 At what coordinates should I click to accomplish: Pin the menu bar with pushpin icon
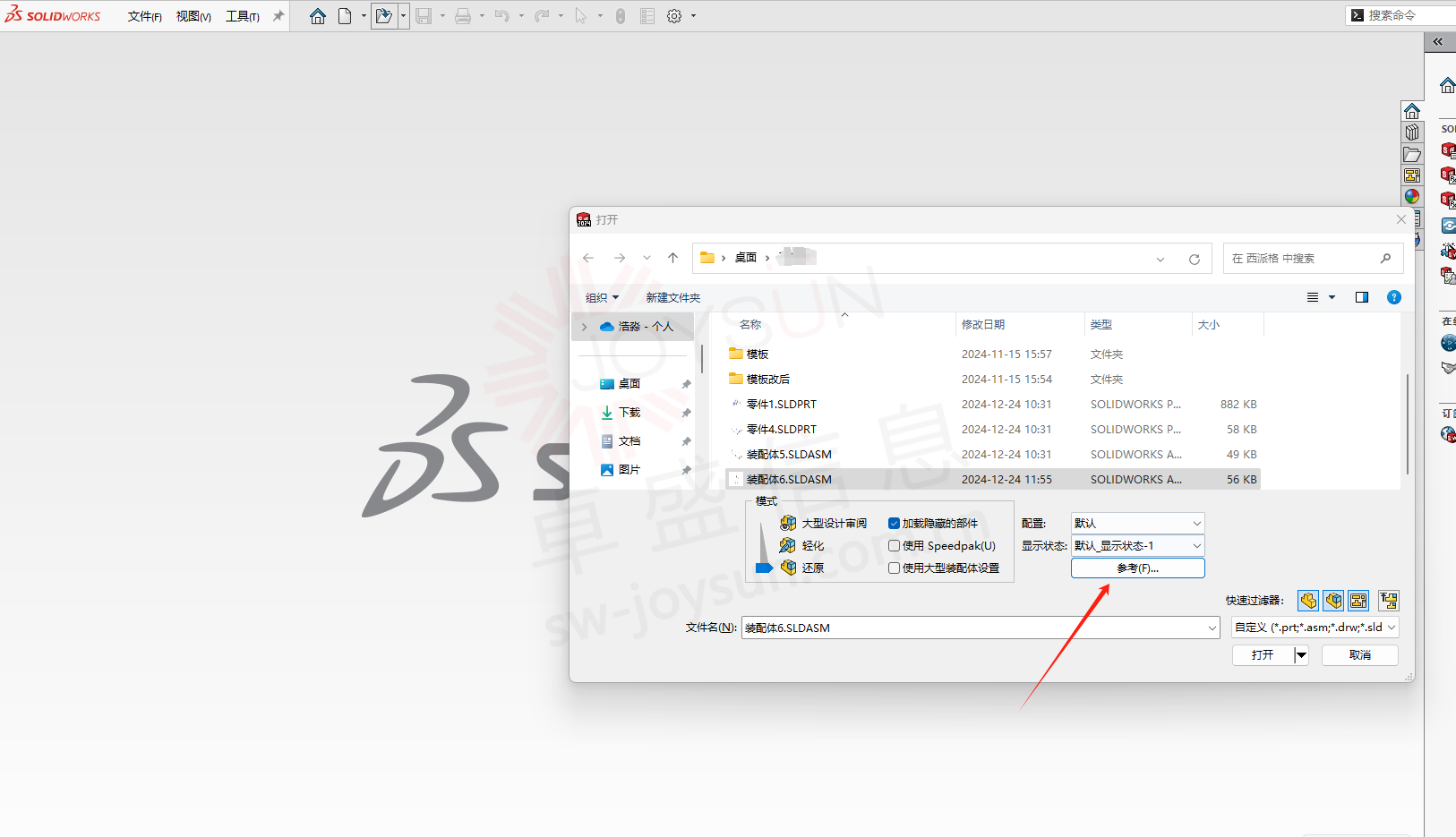point(278,16)
